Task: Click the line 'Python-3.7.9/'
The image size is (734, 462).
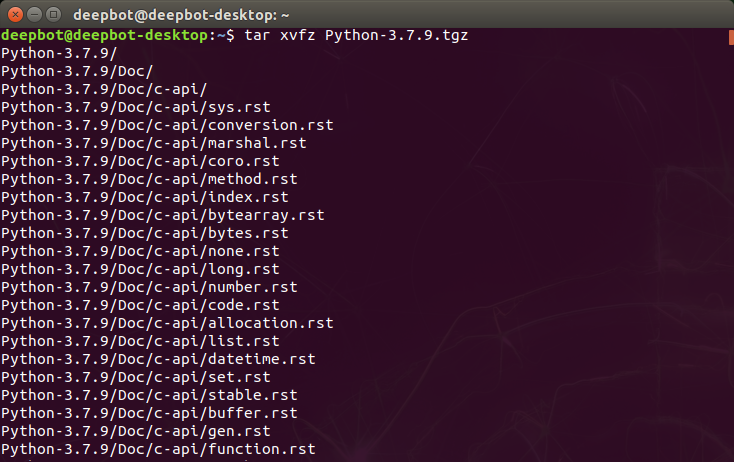Action: 59,53
